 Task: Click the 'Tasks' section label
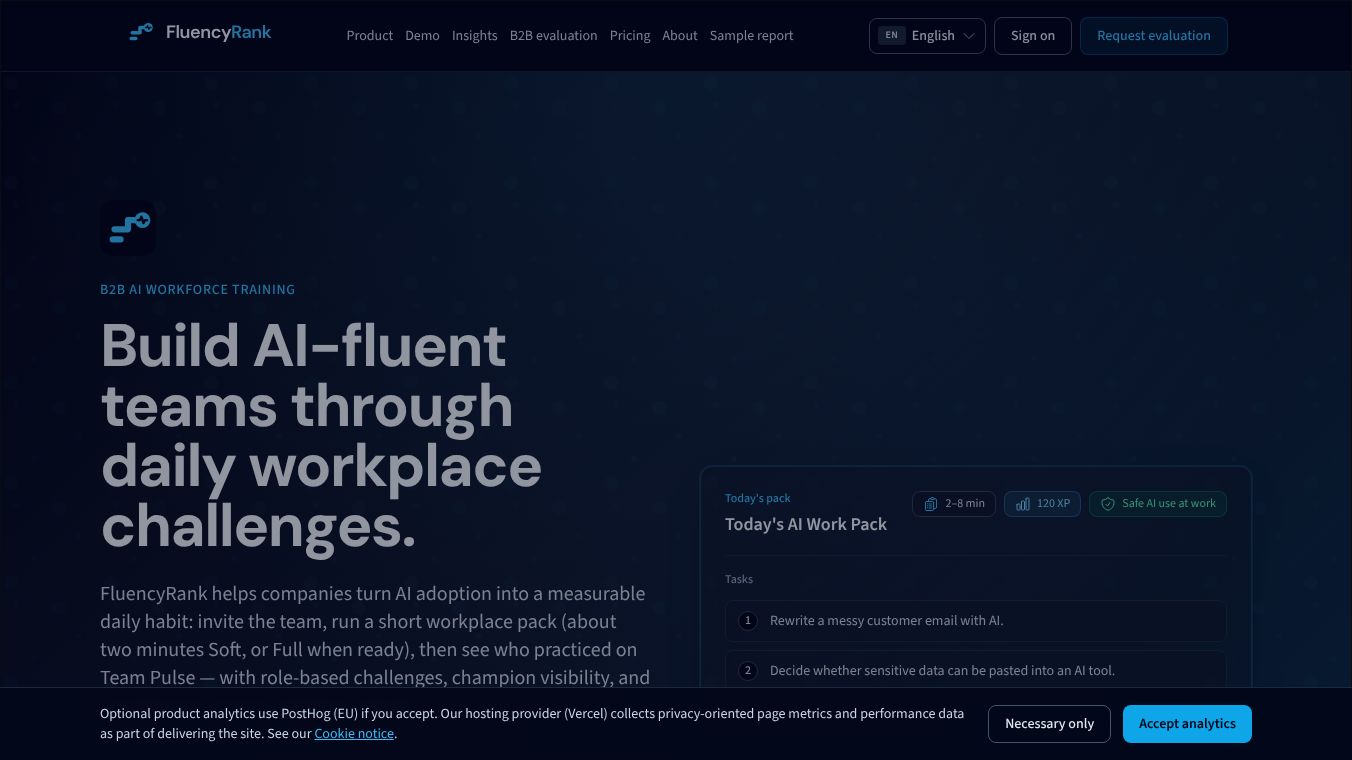pyautogui.click(x=739, y=579)
